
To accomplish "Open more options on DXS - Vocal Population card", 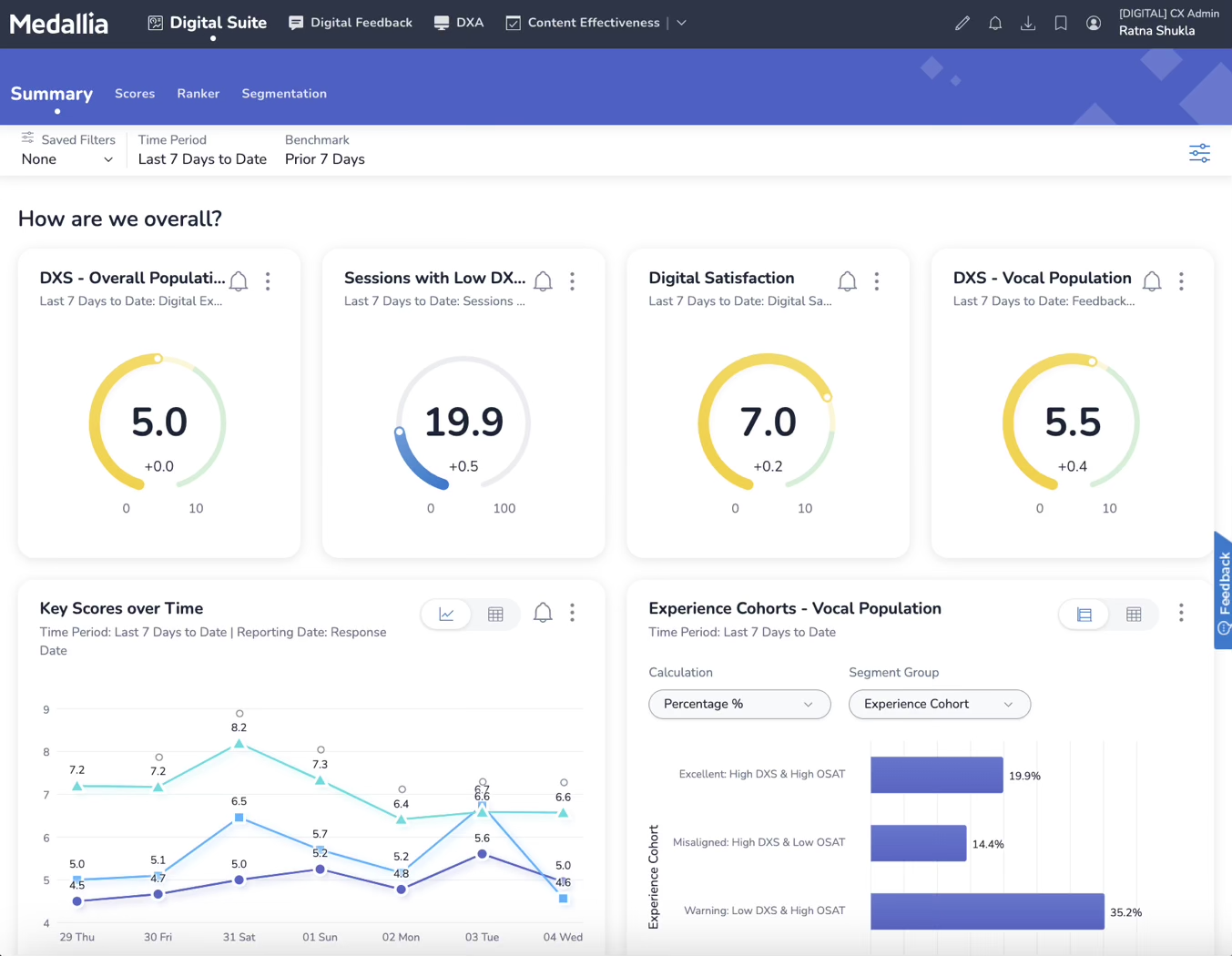I will tap(1181, 281).
